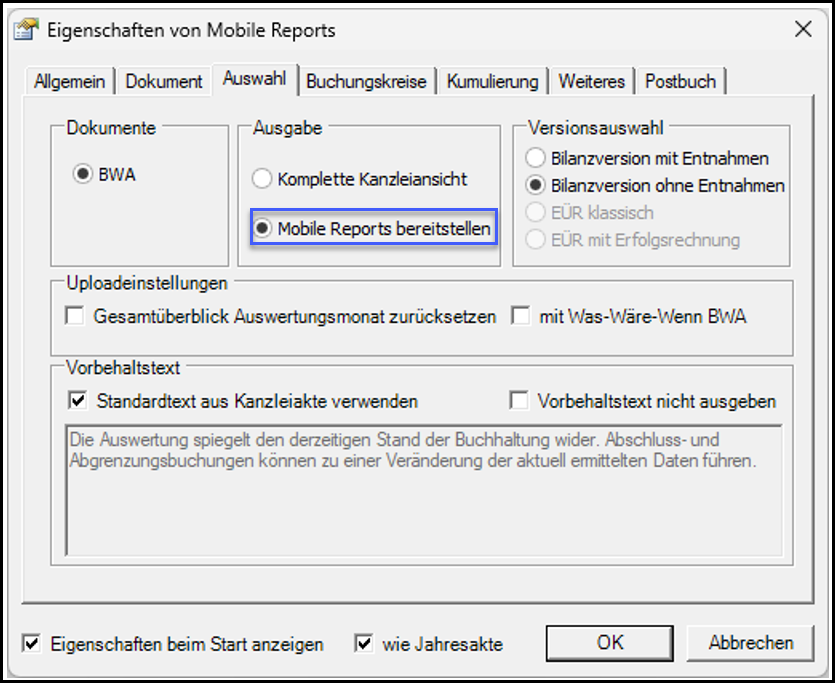Confirm settings with the OK button

pyautogui.click(x=610, y=643)
